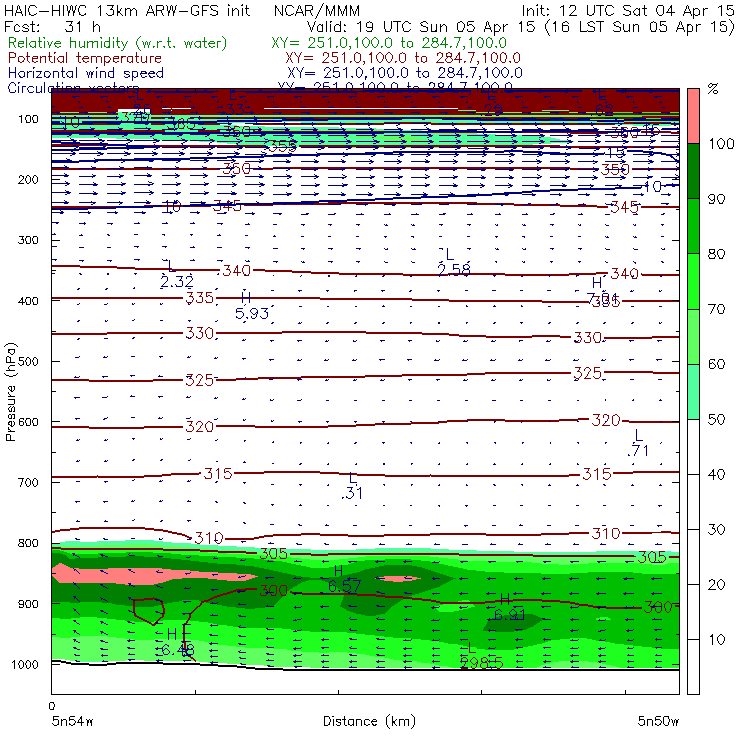This screenshot has width=740, height=740.
Task: Select the 70–80% bright green colorbar segment
Action: click(x=693, y=281)
